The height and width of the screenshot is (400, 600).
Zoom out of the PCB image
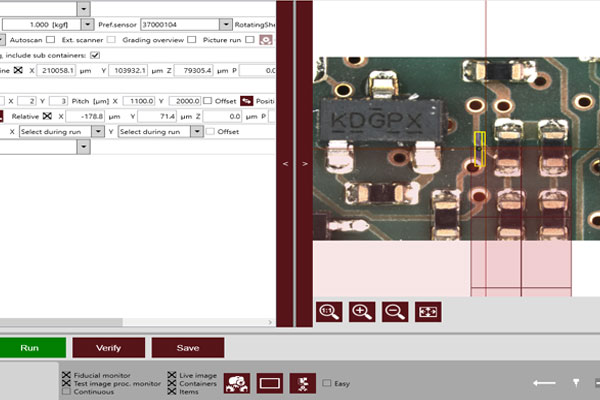pyautogui.click(x=395, y=311)
